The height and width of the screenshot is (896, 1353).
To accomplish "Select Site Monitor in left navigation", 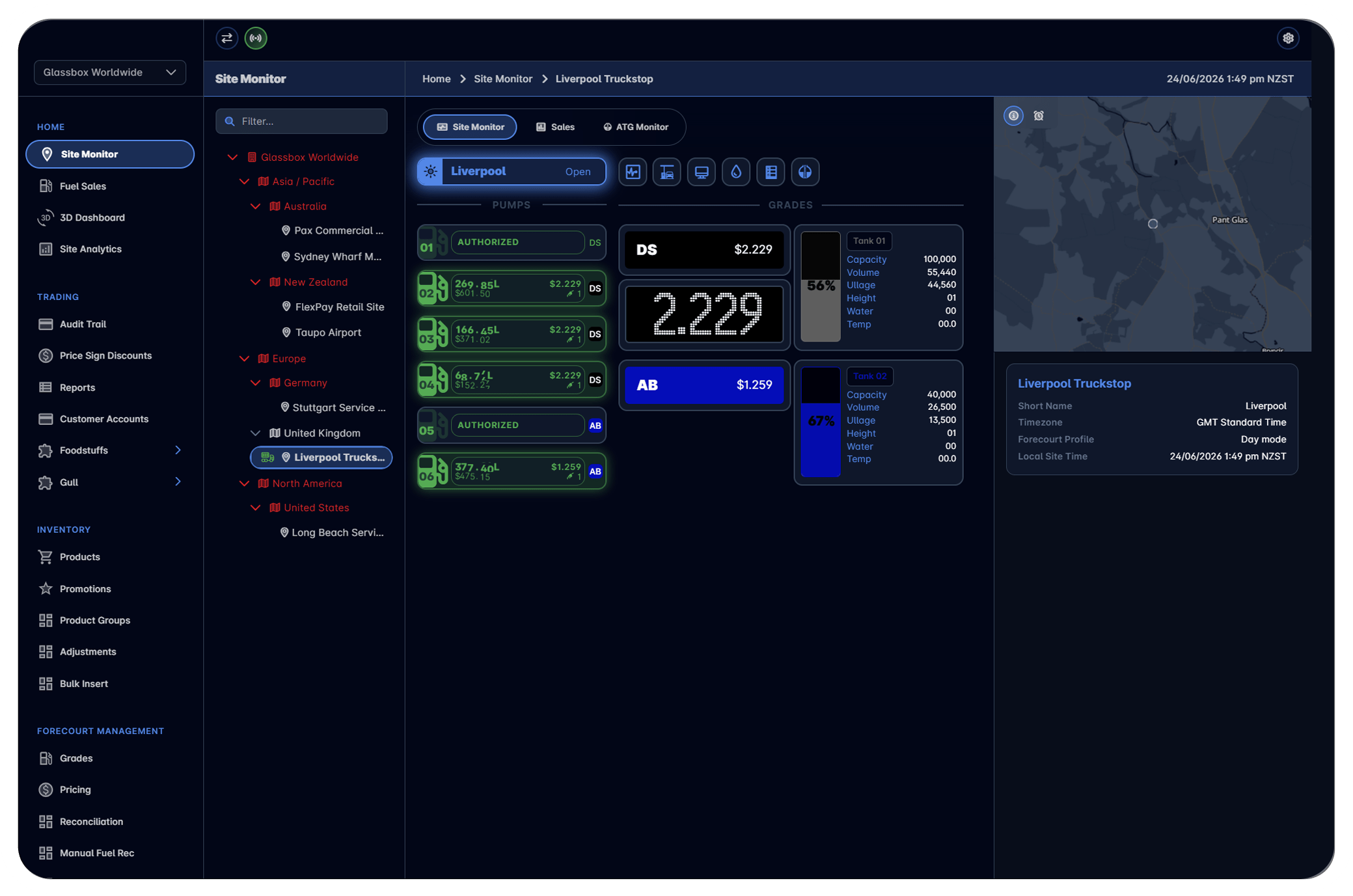I will pos(110,154).
